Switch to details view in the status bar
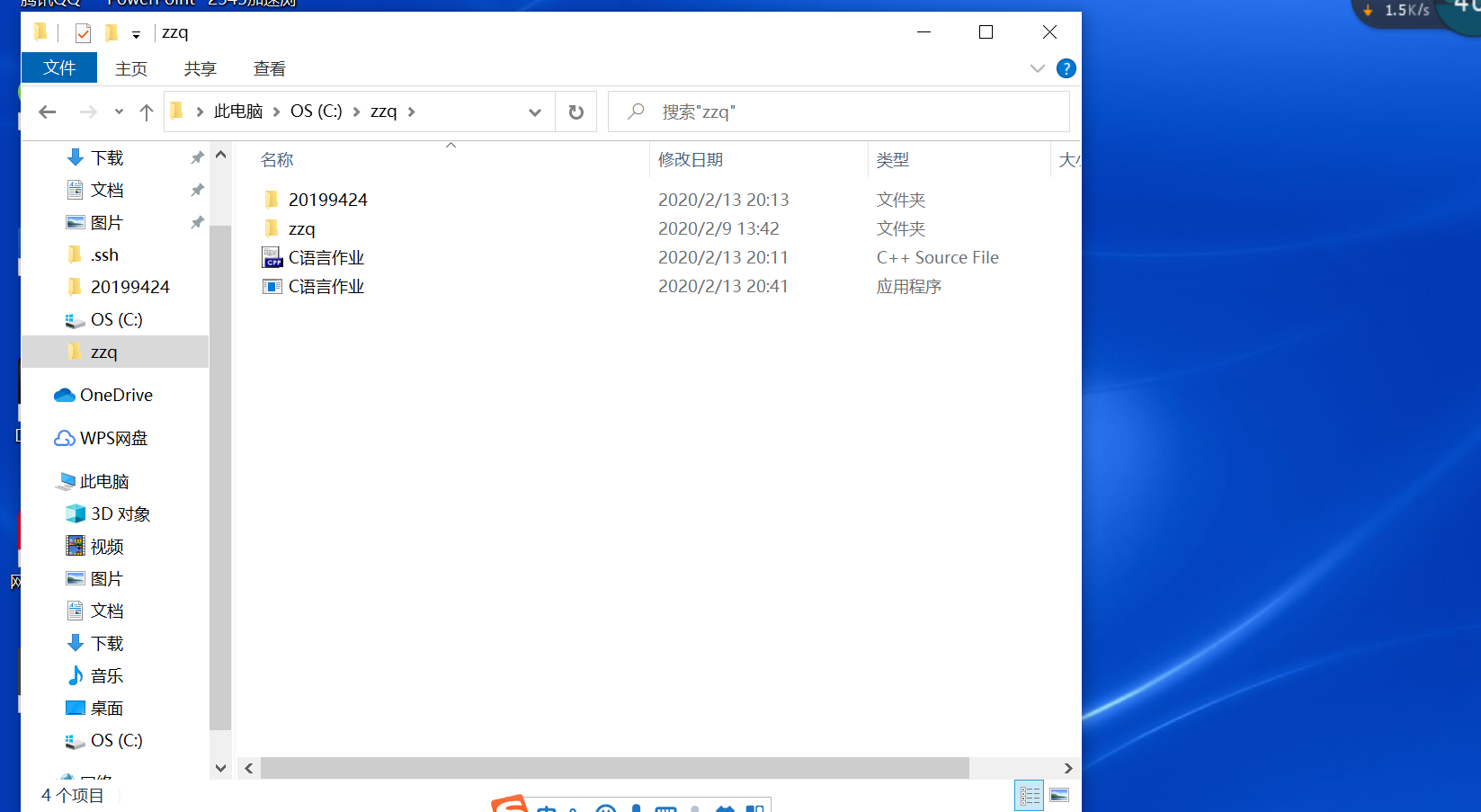Image resolution: width=1481 pixels, height=812 pixels. (1030, 796)
